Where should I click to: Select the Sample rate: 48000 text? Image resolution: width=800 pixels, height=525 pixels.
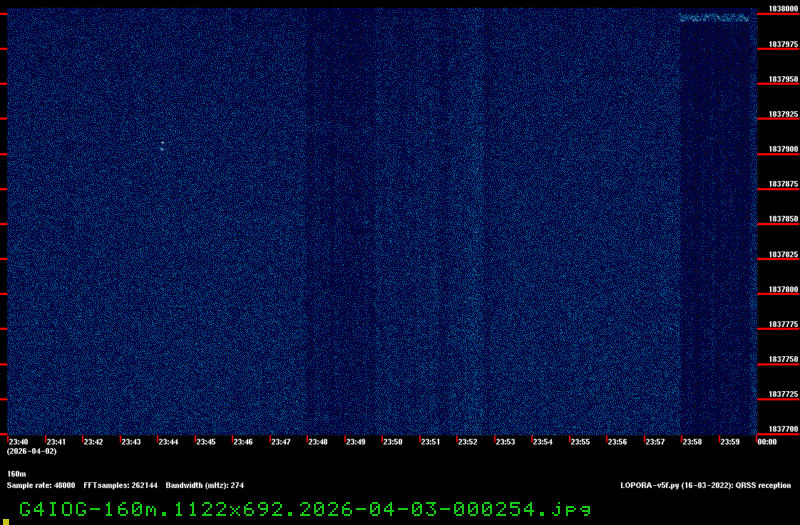pyautogui.click(x=41, y=485)
